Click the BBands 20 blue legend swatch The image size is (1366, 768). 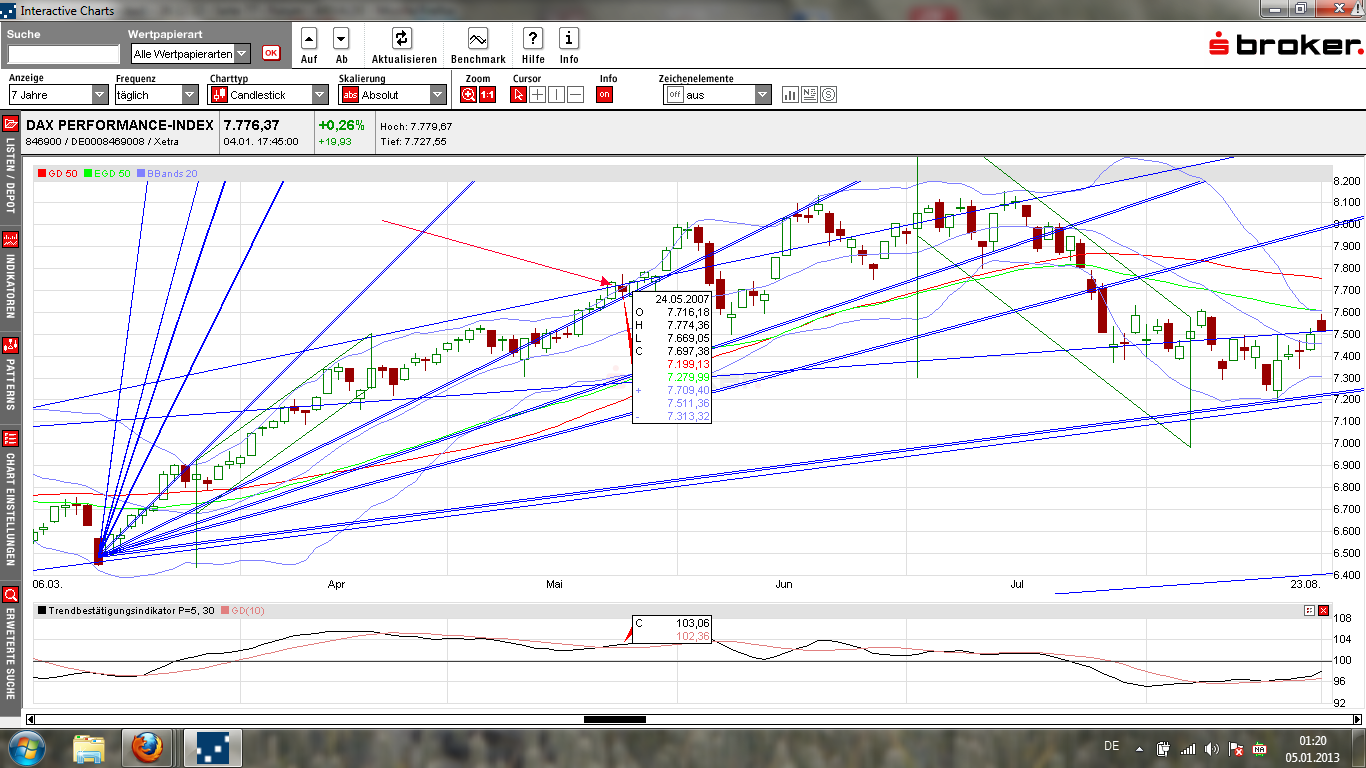pos(141,174)
